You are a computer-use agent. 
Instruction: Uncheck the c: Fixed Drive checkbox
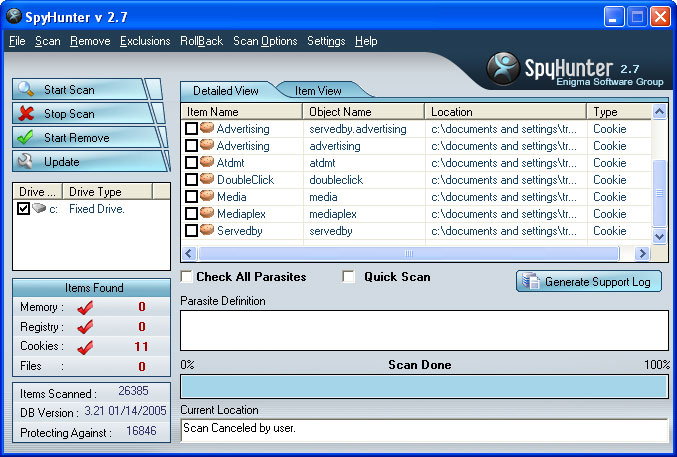(x=23, y=209)
